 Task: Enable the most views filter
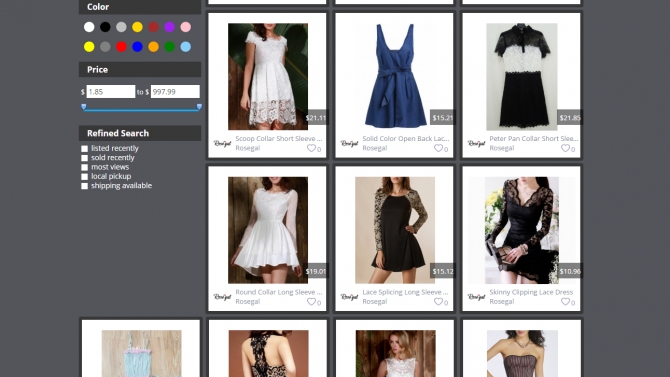click(x=85, y=168)
